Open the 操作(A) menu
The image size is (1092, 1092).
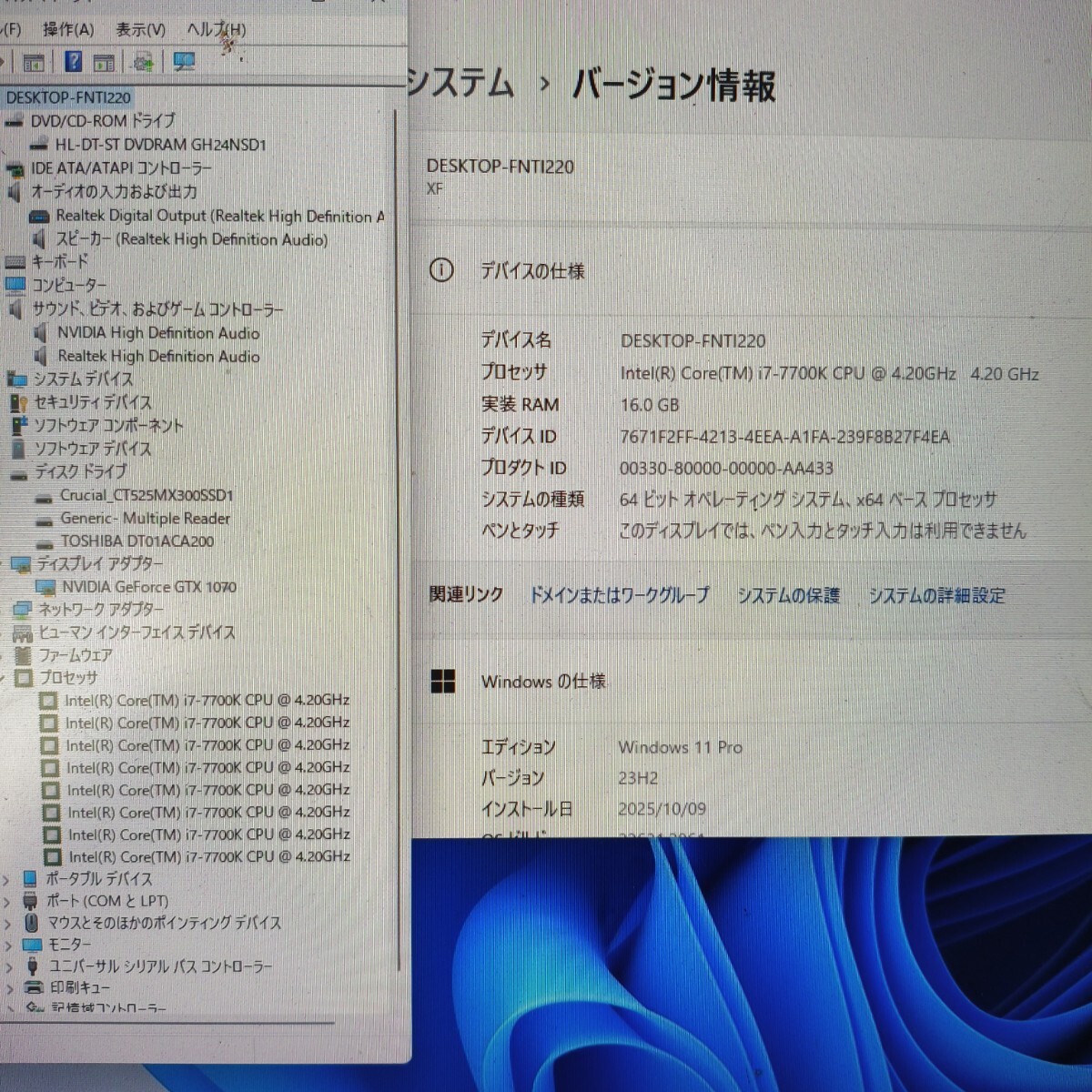(68, 30)
